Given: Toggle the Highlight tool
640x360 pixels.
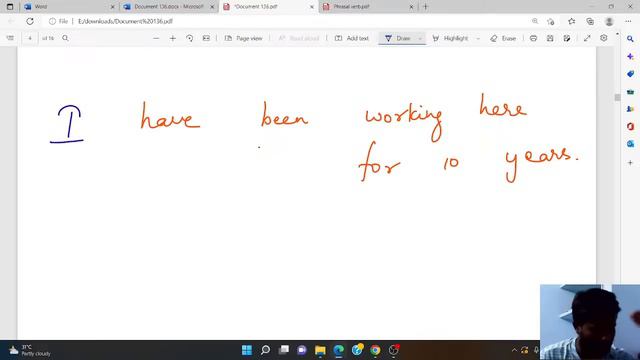Looking at the screenshot, I should coord(450,38).
